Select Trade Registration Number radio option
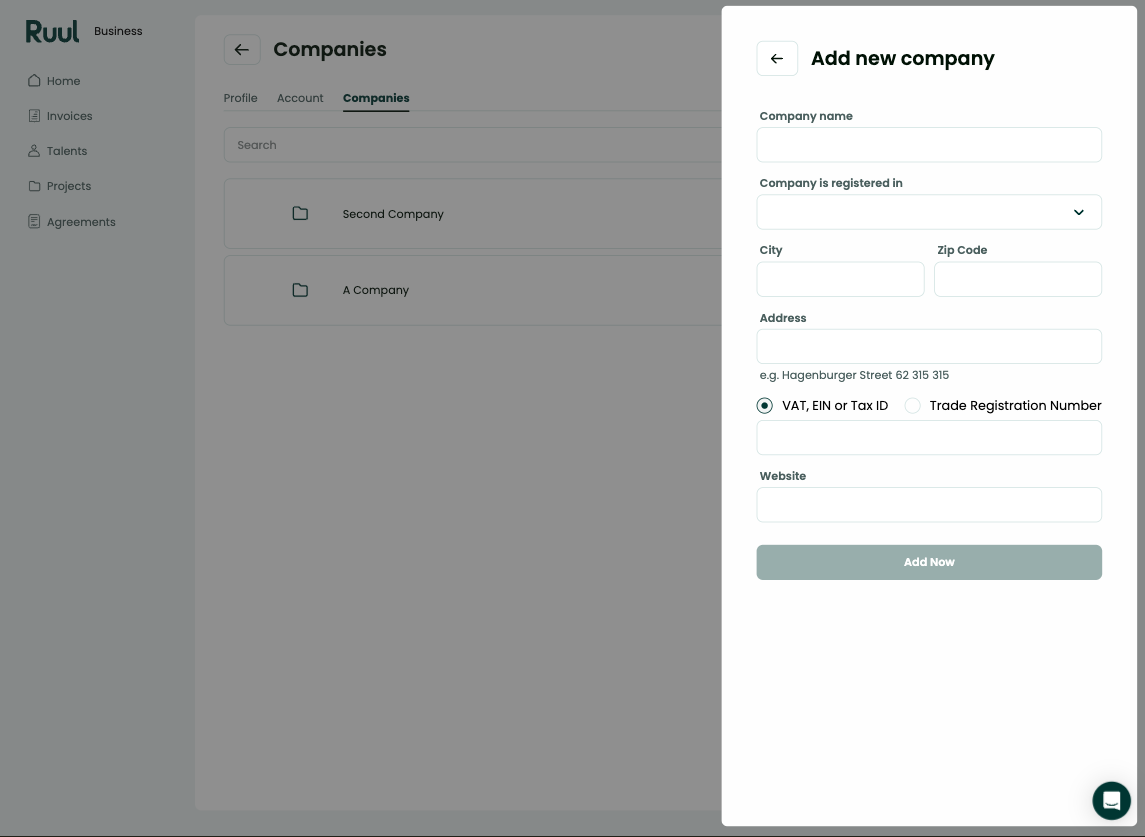 pos(912,405)
